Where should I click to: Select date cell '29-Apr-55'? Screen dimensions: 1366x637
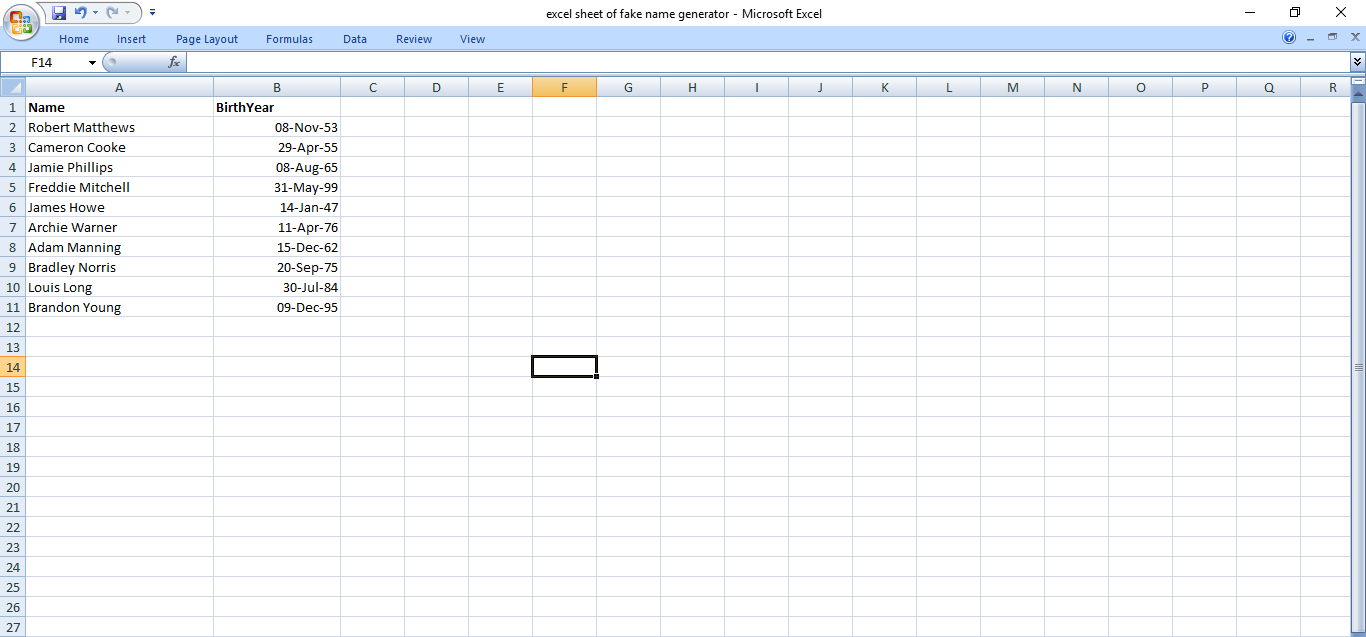pyautogui.click(x=277, y=147)
